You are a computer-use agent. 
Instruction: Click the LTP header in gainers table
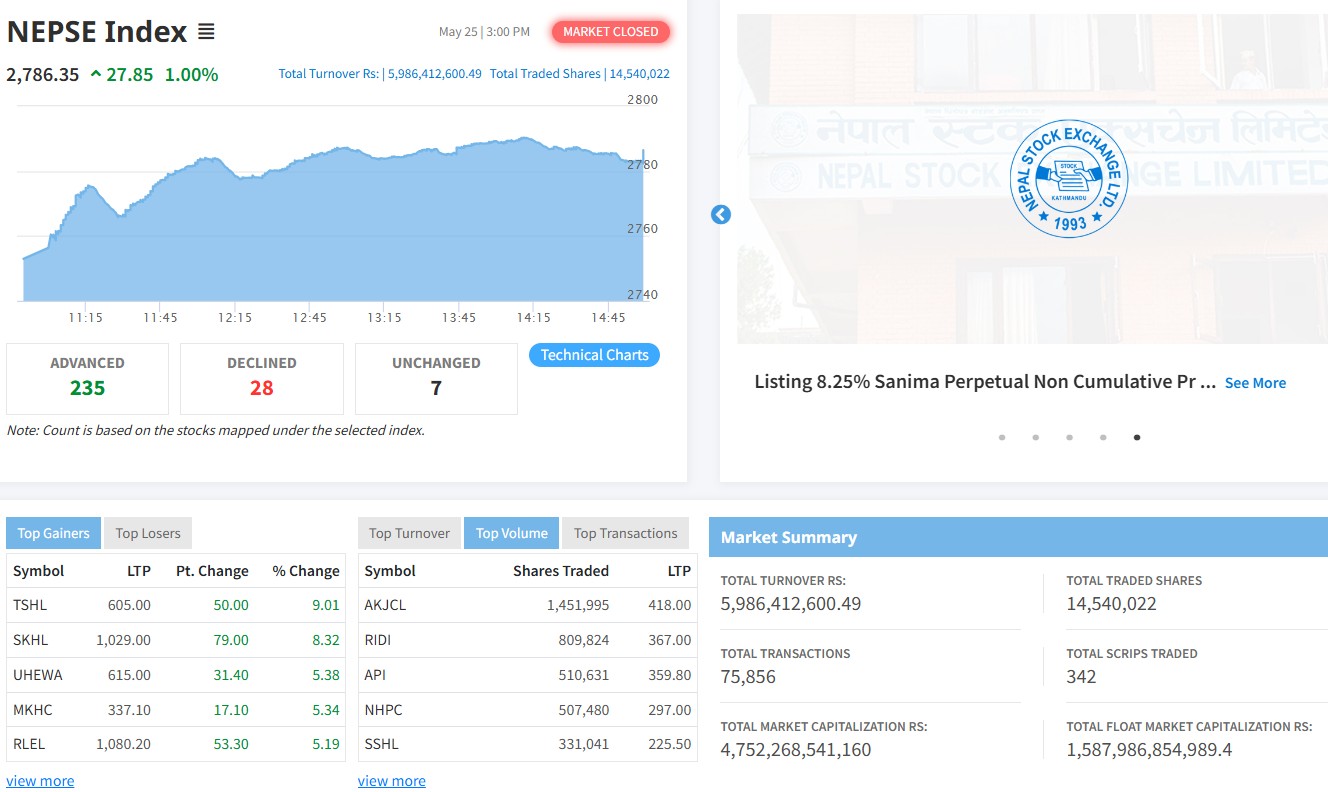pos(139,571)
